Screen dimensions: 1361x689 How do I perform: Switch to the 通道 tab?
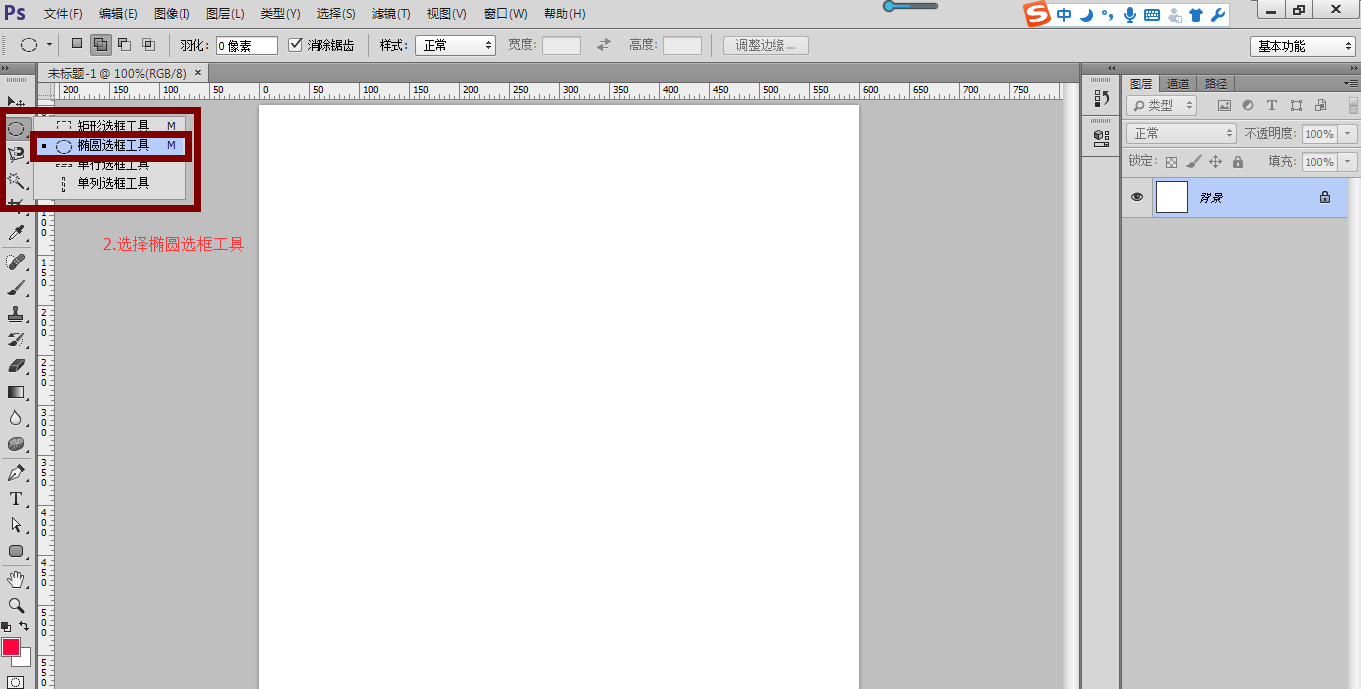pyautogui.click(x=1178, y=83)
